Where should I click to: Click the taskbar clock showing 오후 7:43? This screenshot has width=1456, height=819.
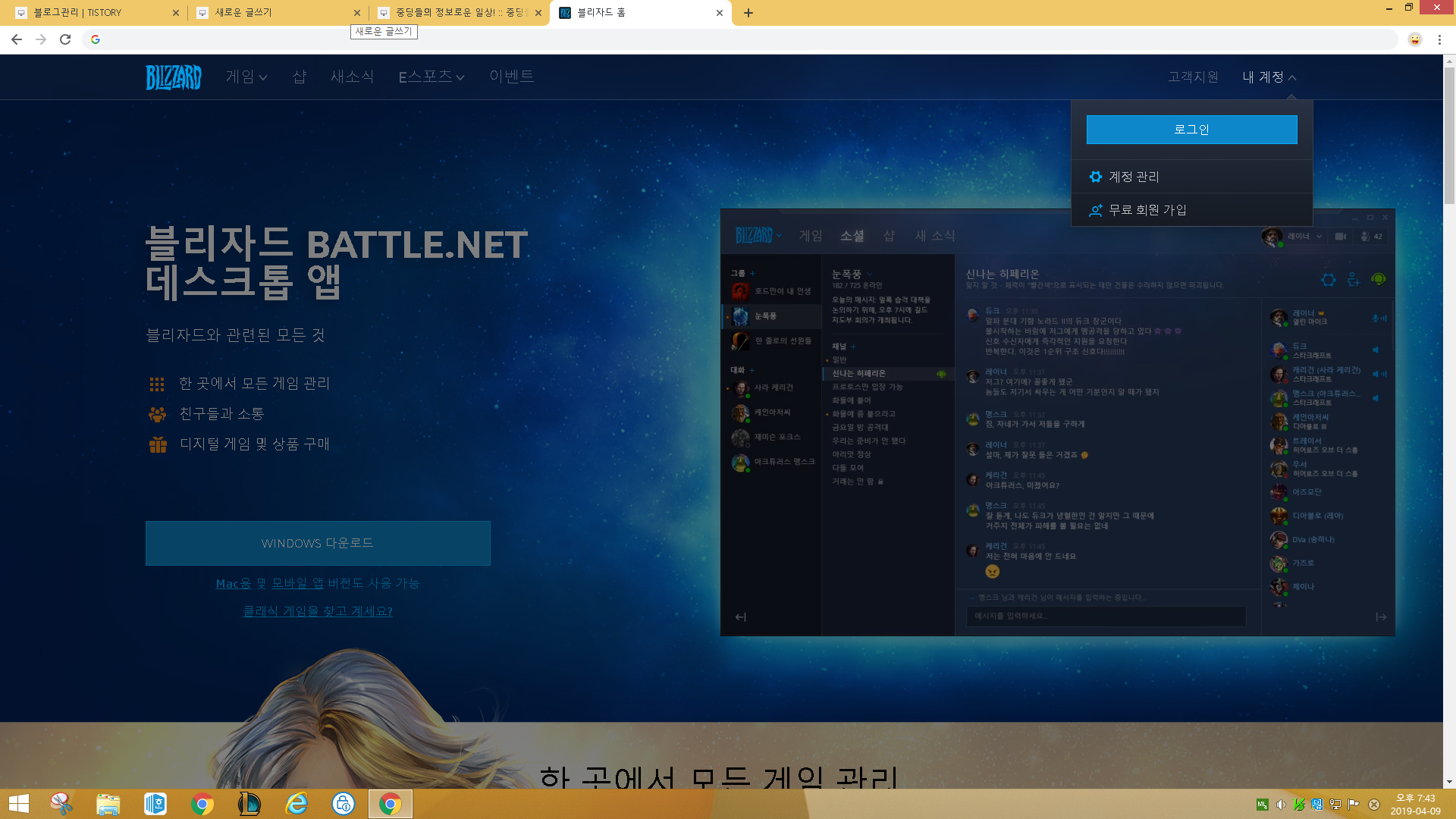tap(1415, 804)
